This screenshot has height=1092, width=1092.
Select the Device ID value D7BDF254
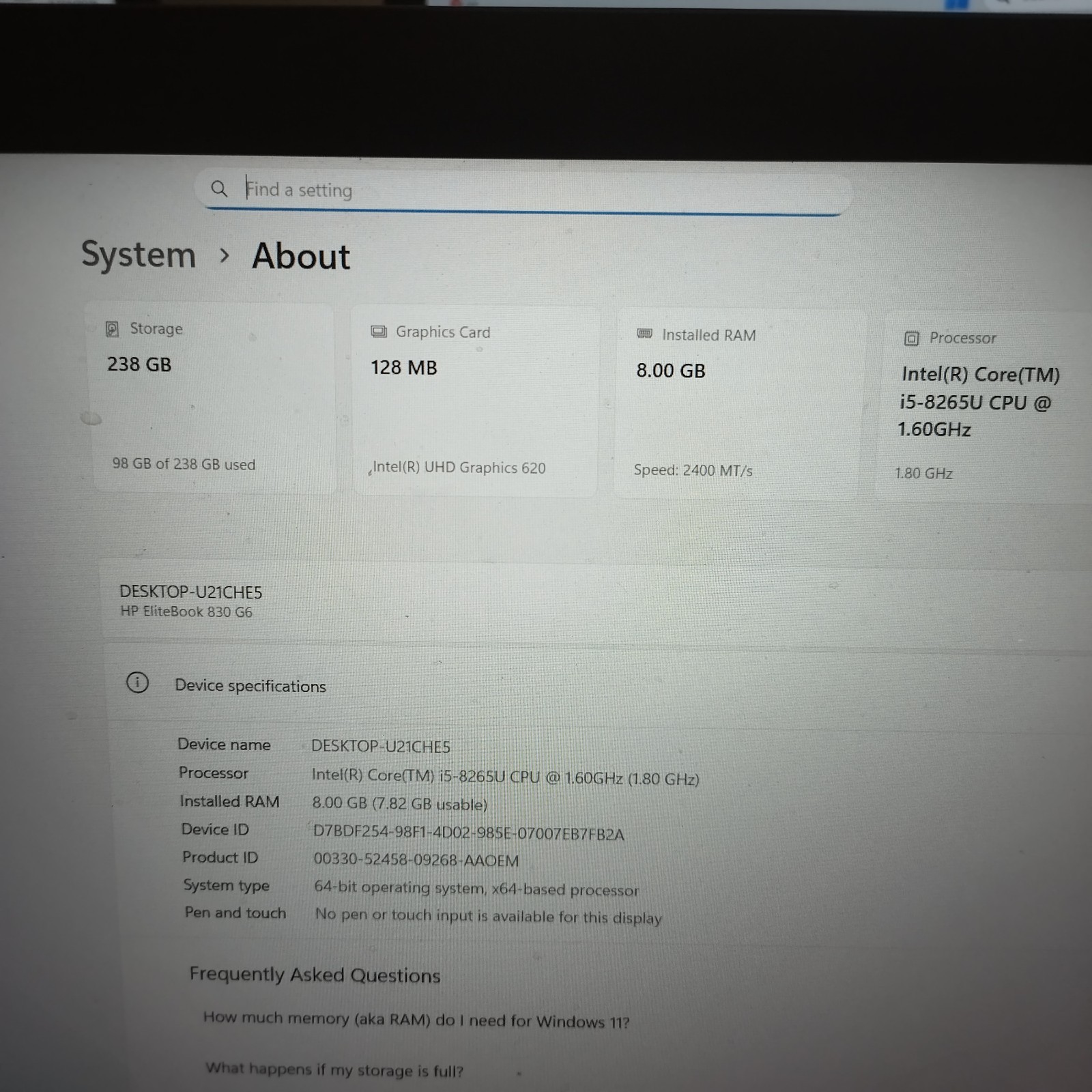tap(468, 833)
